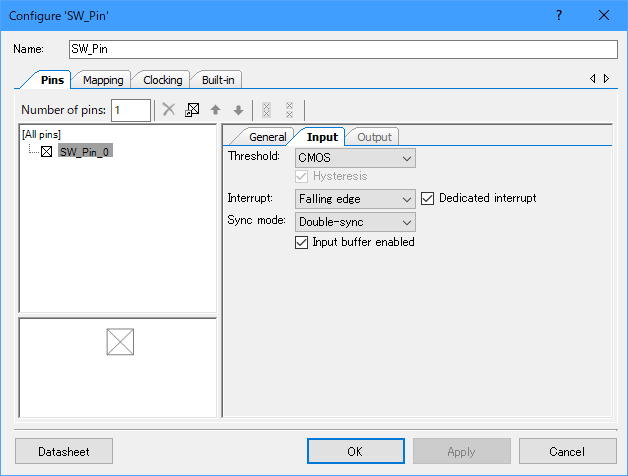
Task: Click the move pin up arrow
Action: [215, 110]
